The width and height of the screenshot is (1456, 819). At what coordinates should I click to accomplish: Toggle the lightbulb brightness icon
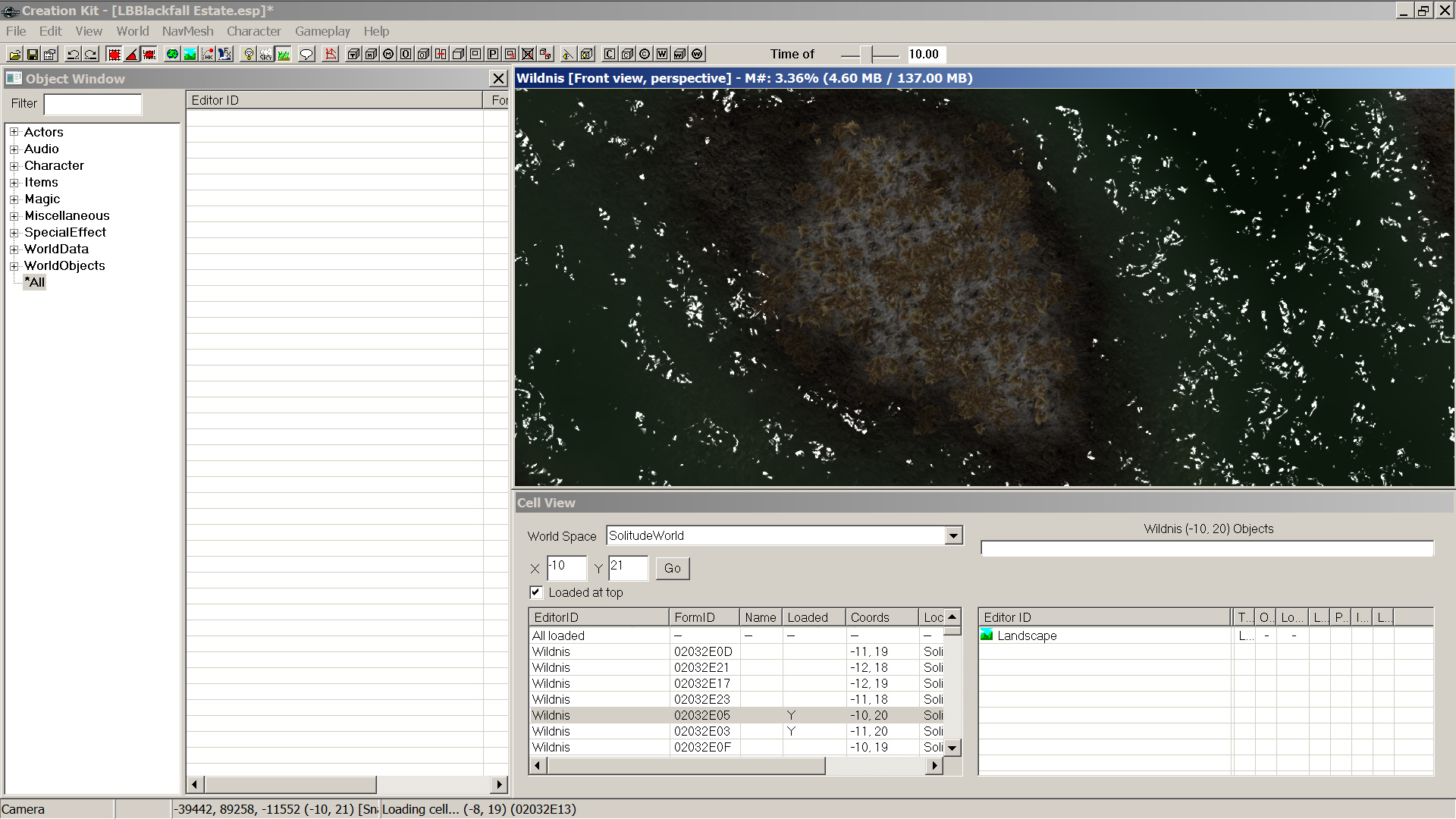(x=248, y=54)
